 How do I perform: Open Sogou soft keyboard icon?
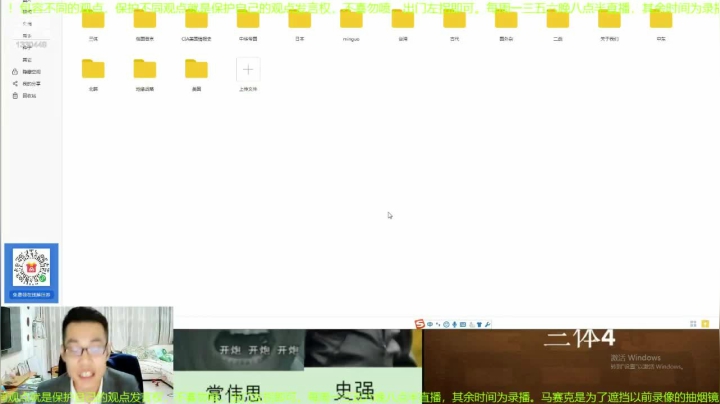(463, 324)
